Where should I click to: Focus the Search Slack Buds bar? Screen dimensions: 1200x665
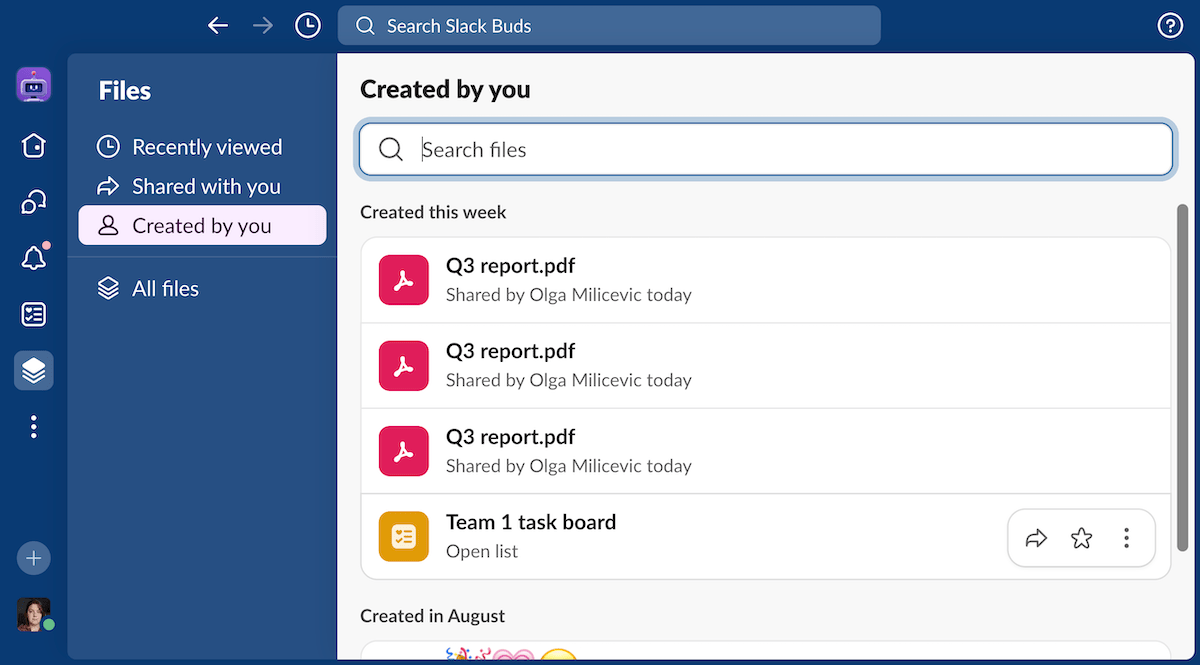[x=609, y=26]
